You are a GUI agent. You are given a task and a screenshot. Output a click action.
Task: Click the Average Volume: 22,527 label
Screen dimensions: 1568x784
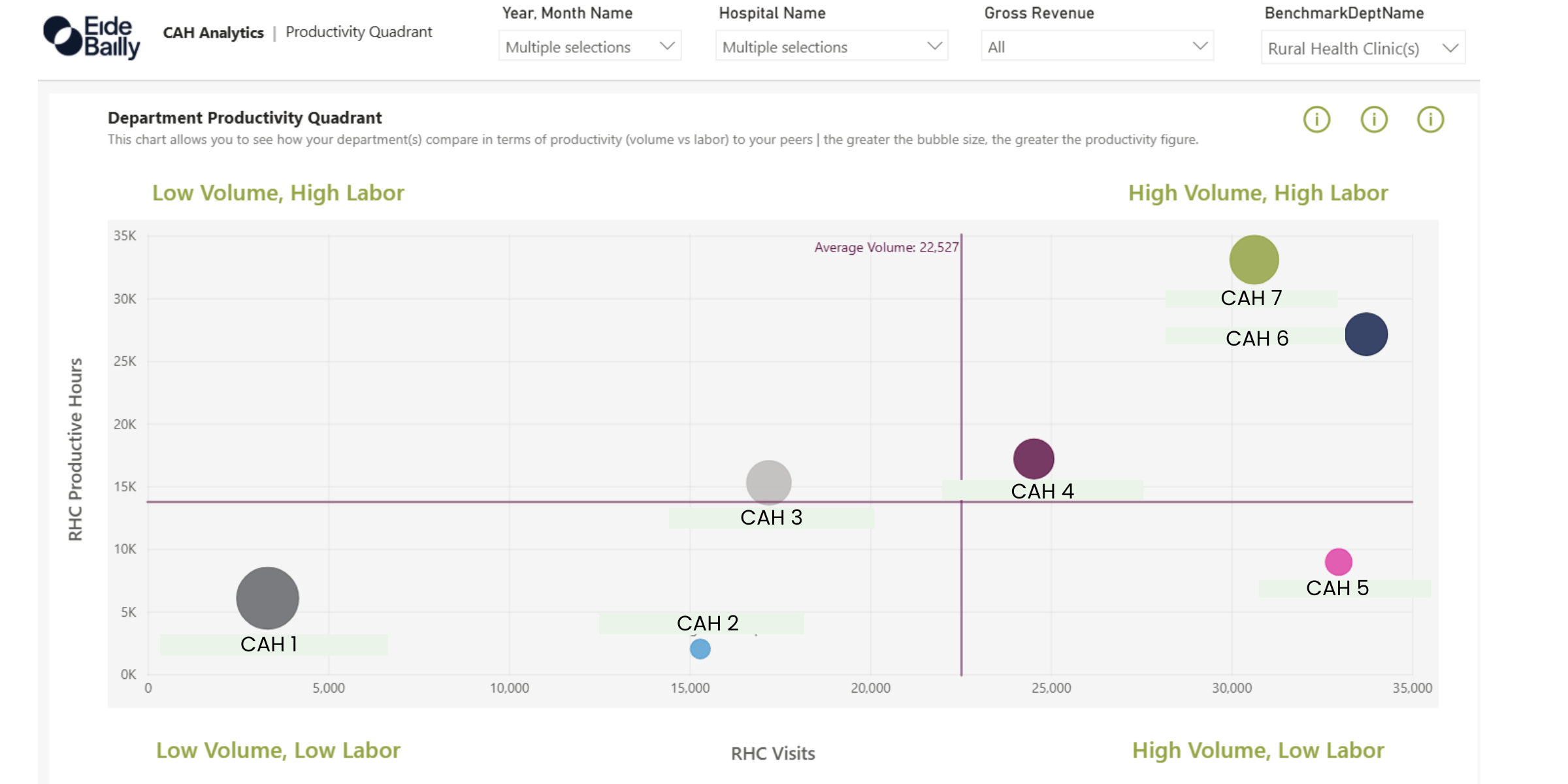pyautogui.click(x=886, y=247)
